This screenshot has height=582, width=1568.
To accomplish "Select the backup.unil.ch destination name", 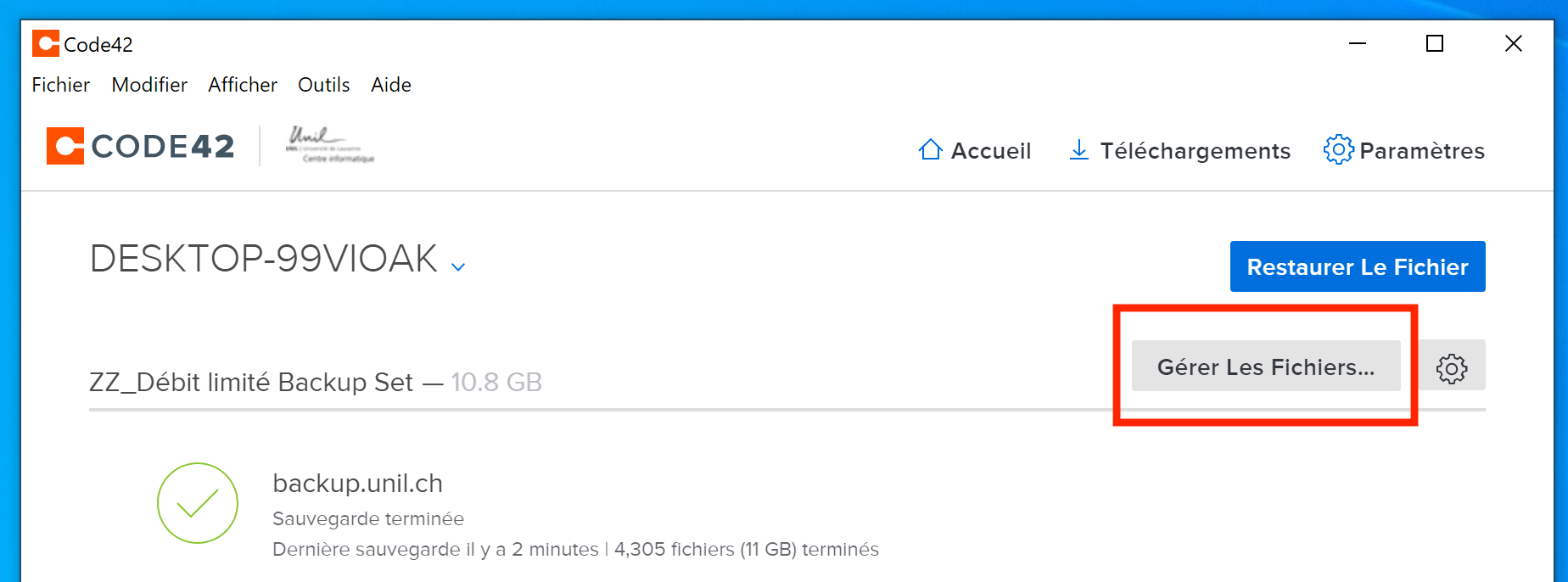I will [x=357, y=484].
